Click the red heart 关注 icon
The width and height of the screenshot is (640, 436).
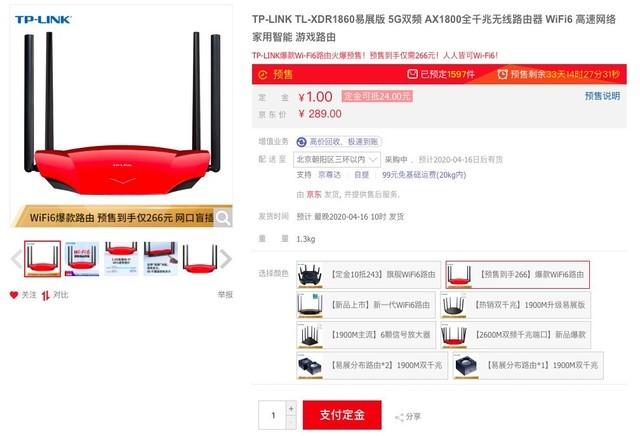tap(14, 294)
